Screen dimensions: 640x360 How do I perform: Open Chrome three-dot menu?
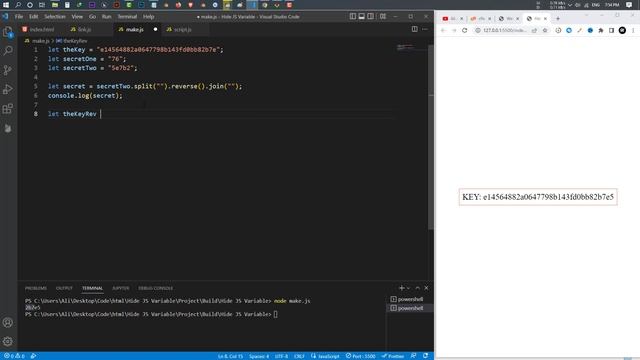point(633,30)
